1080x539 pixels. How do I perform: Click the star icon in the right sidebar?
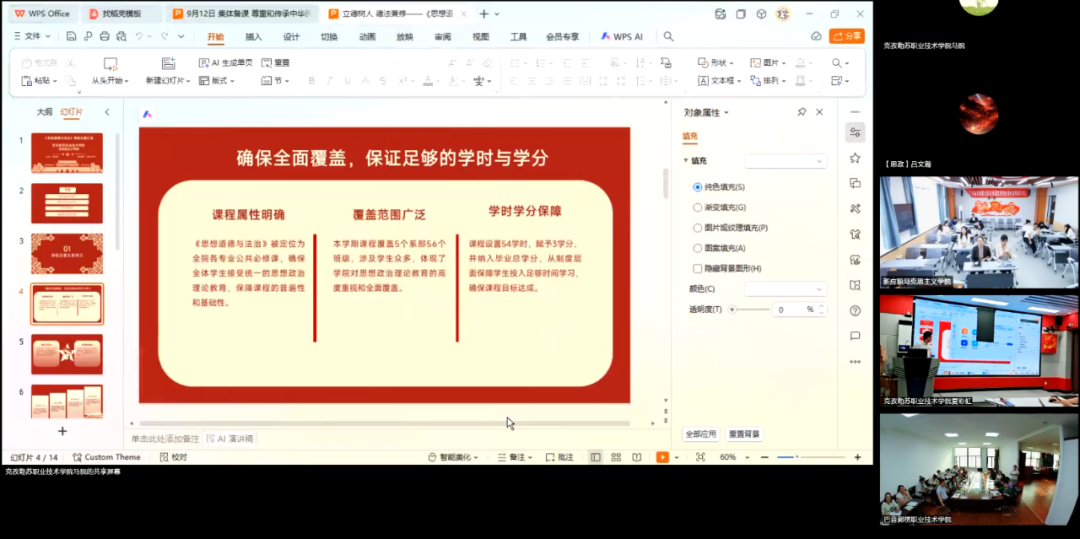coord(855,158)
